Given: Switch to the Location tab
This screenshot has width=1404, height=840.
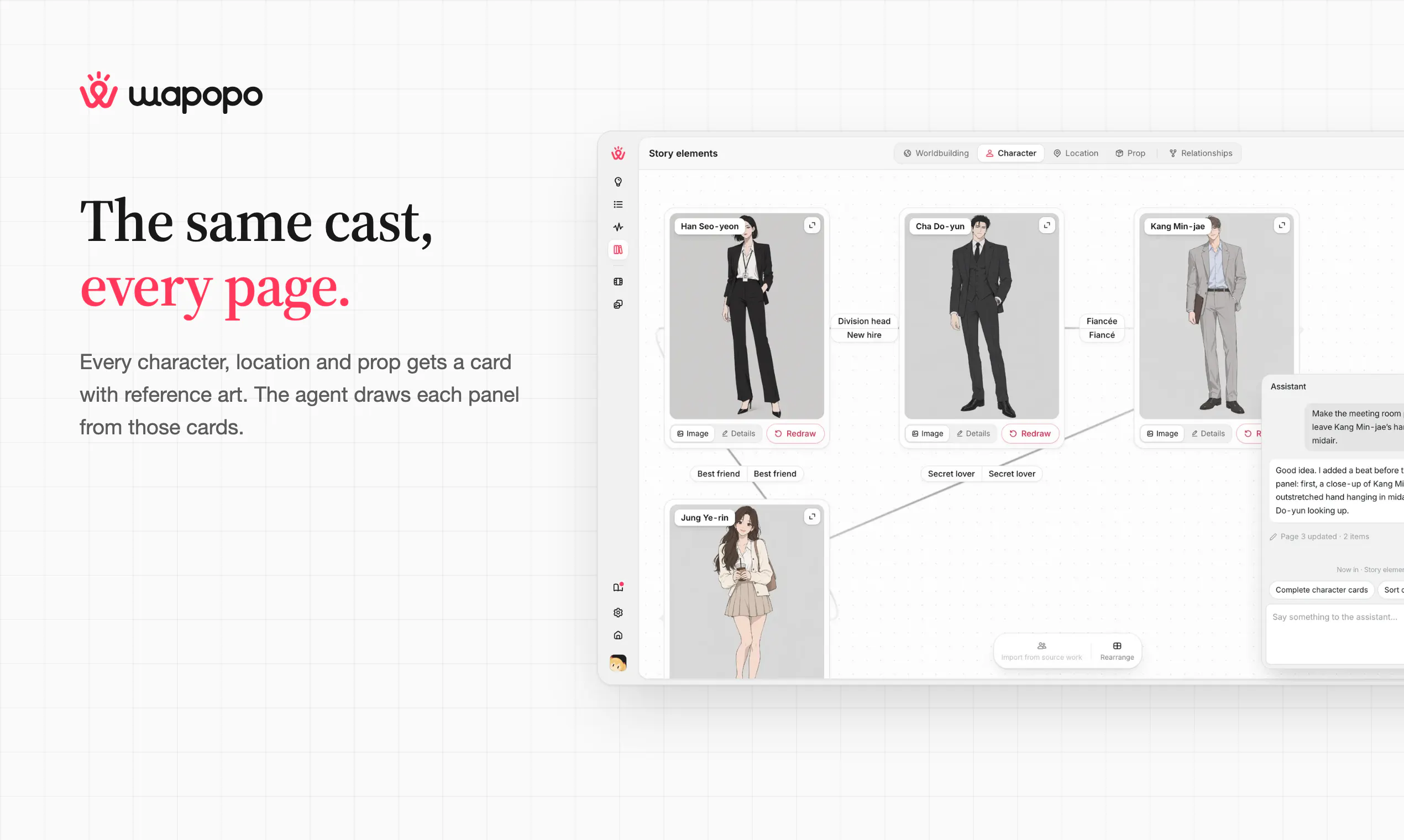Looking at the screenshot, I should (x=1075, y=153).
